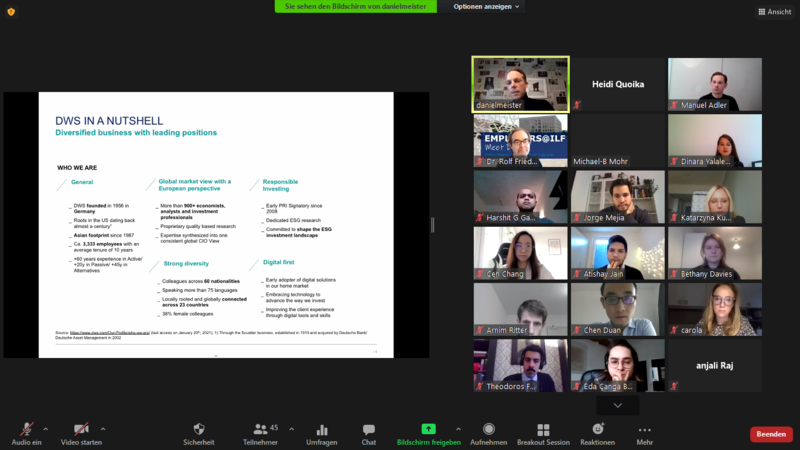Select Dinara Yalale... video tile

[715, 140]
